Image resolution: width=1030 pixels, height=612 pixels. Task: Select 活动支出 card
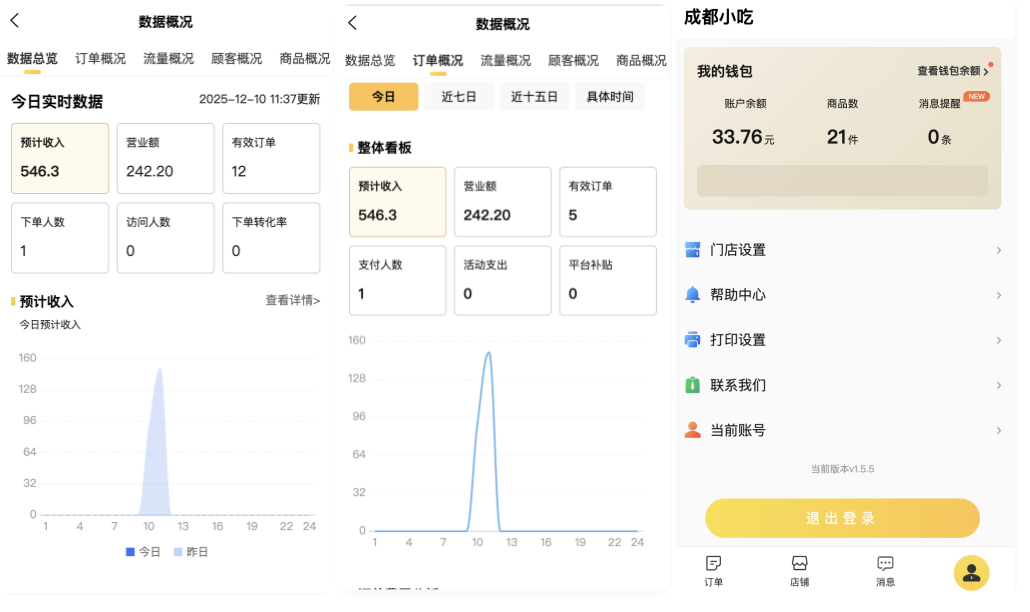pyautogui.click(x=503, y=280)
